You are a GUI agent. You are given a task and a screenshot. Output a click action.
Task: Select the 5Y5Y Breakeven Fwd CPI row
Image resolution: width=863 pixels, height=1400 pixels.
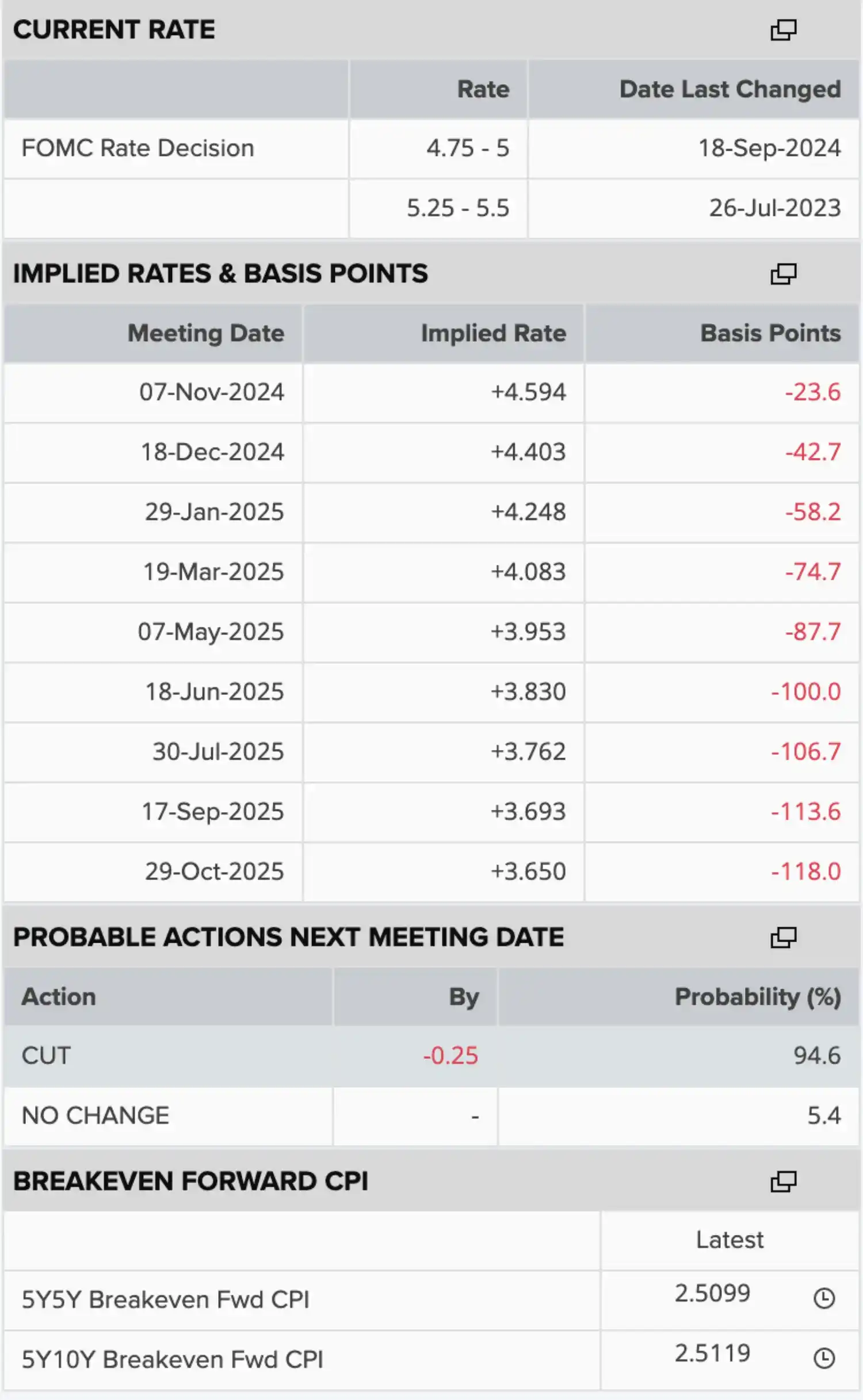click(431, 1300)
